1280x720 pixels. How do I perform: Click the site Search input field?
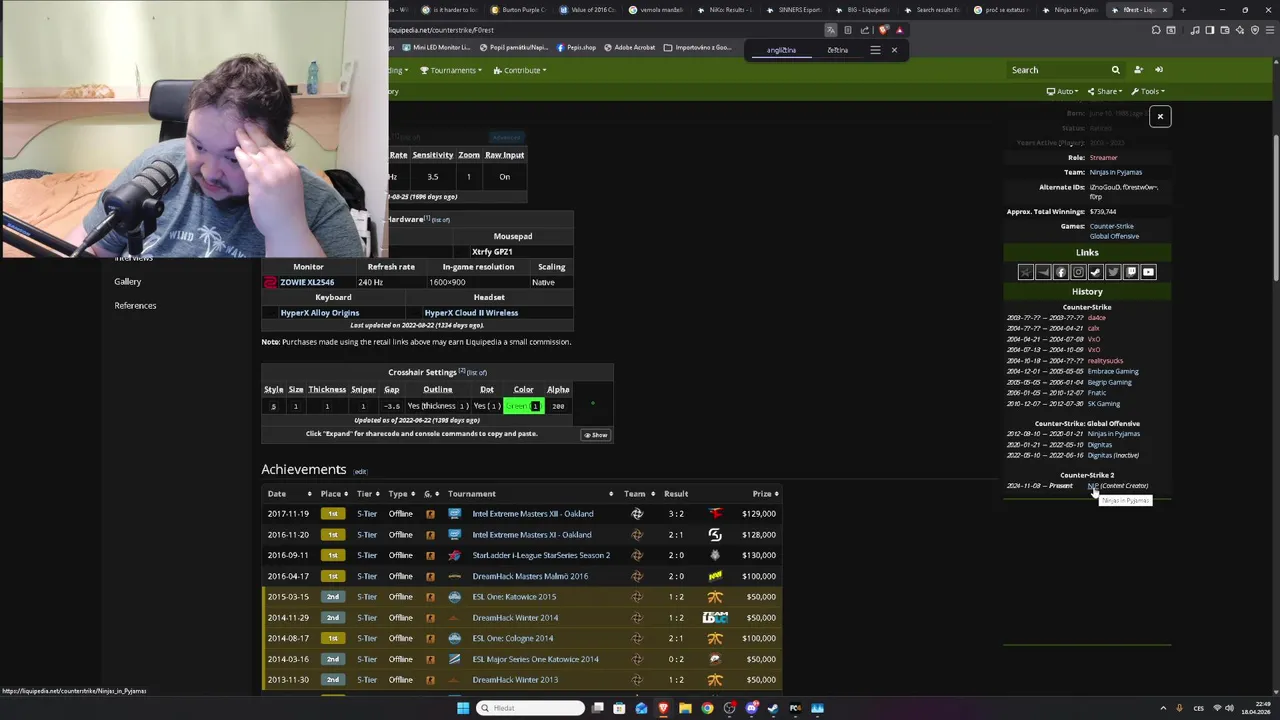[x=1058, y=70]
